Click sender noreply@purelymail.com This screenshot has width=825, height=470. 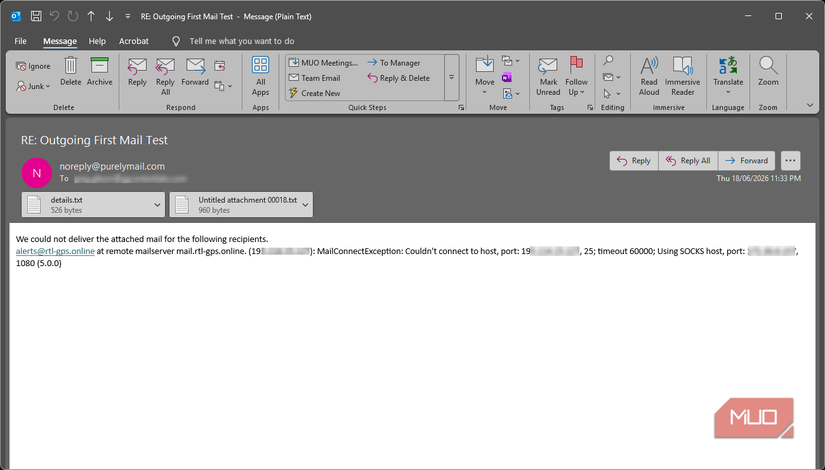pos(112,166)
